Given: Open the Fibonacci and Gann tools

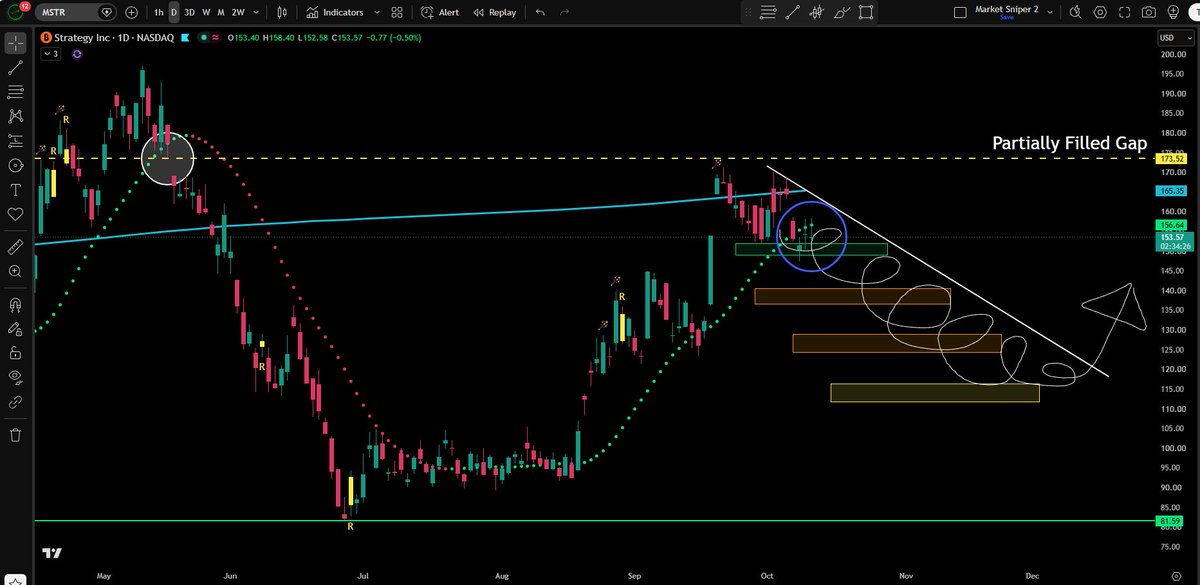Looking at the screenshot, I should point(16,92).
